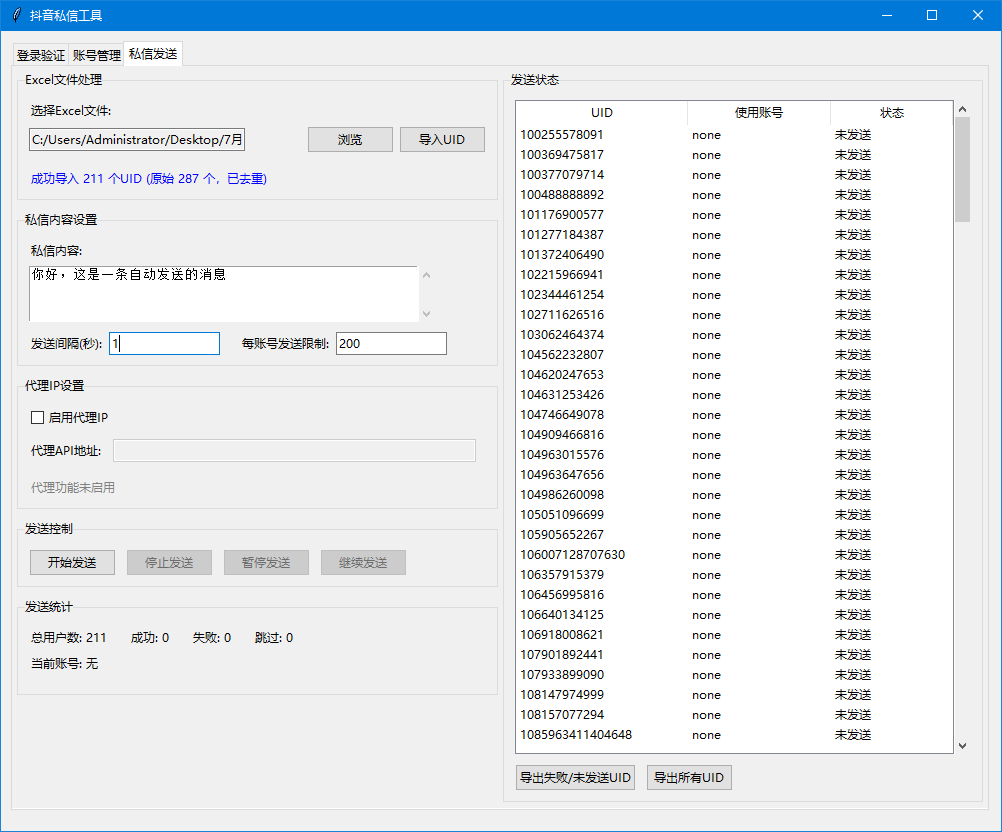
Task: Select row with UID 102215966941
Action: coord(734,275)
